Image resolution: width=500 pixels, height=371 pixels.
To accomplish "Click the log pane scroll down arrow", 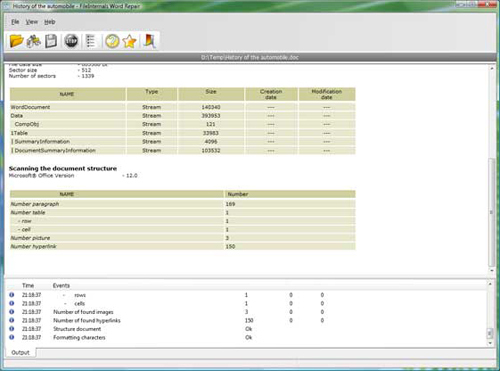I will (x=490, y=343).
